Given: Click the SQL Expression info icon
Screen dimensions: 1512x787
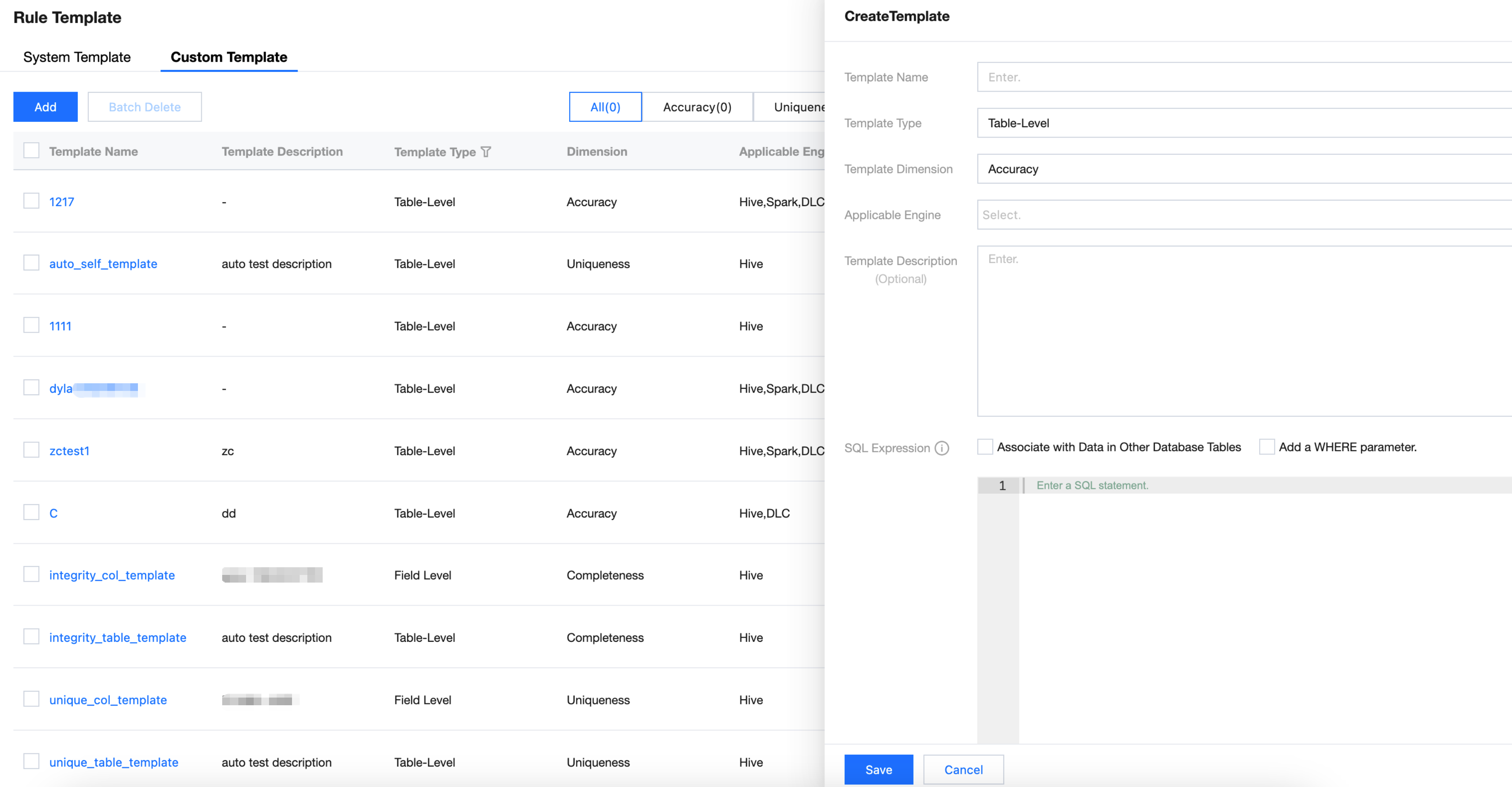Looking at the screenshot, I should click(x=942, y=448).
